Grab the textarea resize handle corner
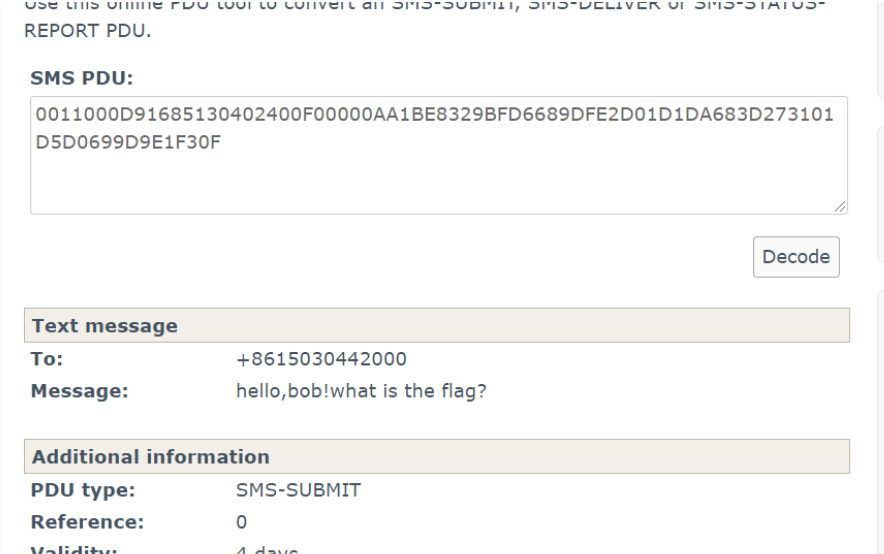This screenshot has height=554, width=884. (x=840, y=207)
